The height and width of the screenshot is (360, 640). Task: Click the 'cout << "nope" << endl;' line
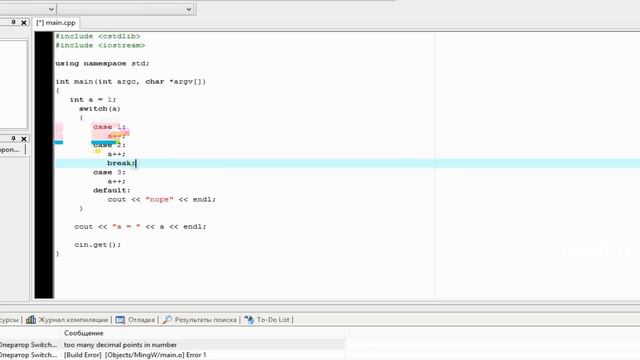coord(162,200)
